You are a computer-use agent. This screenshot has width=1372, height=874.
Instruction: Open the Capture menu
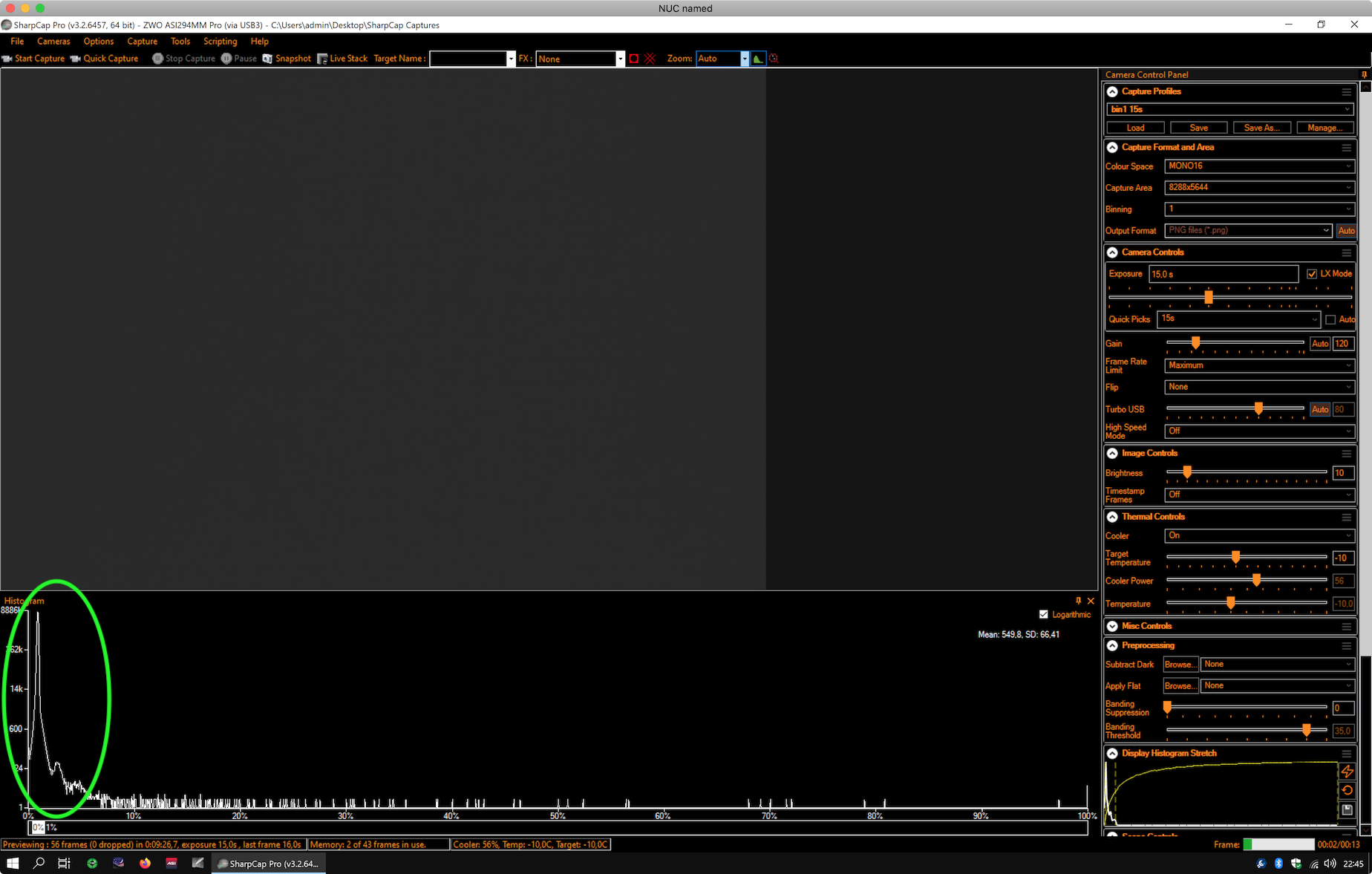click(x=142, y=42)
